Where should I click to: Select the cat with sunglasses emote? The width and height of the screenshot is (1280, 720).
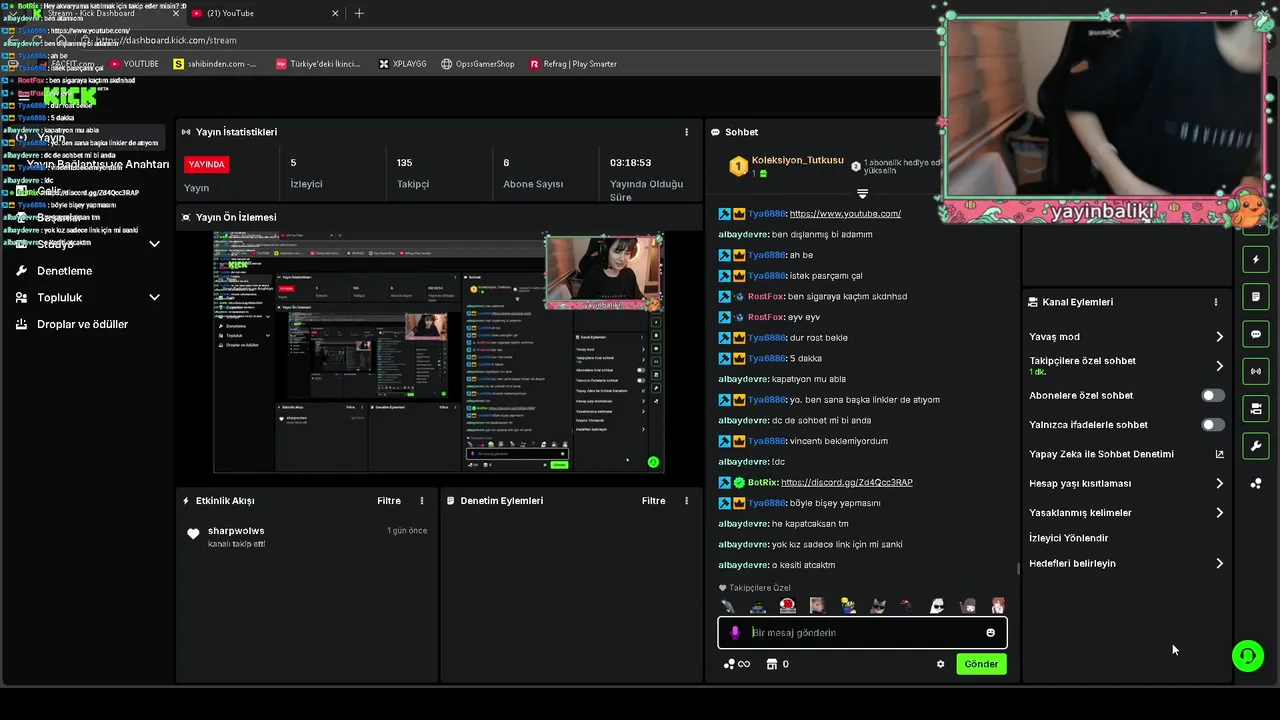[x=878, y=606]
